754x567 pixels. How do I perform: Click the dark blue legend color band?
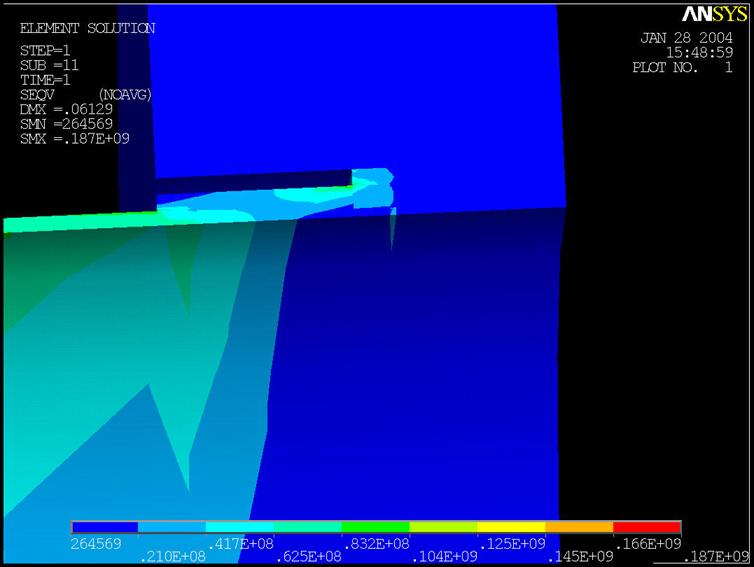coord(104,526)
